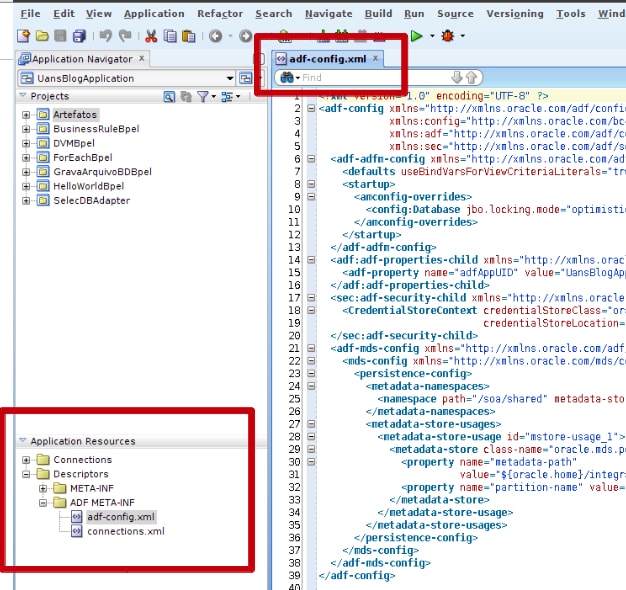Expand the BusinessRuleBpel project node
Image resolution: width=626 pixels, height=590 pixels.
click(x=26, y=129)
